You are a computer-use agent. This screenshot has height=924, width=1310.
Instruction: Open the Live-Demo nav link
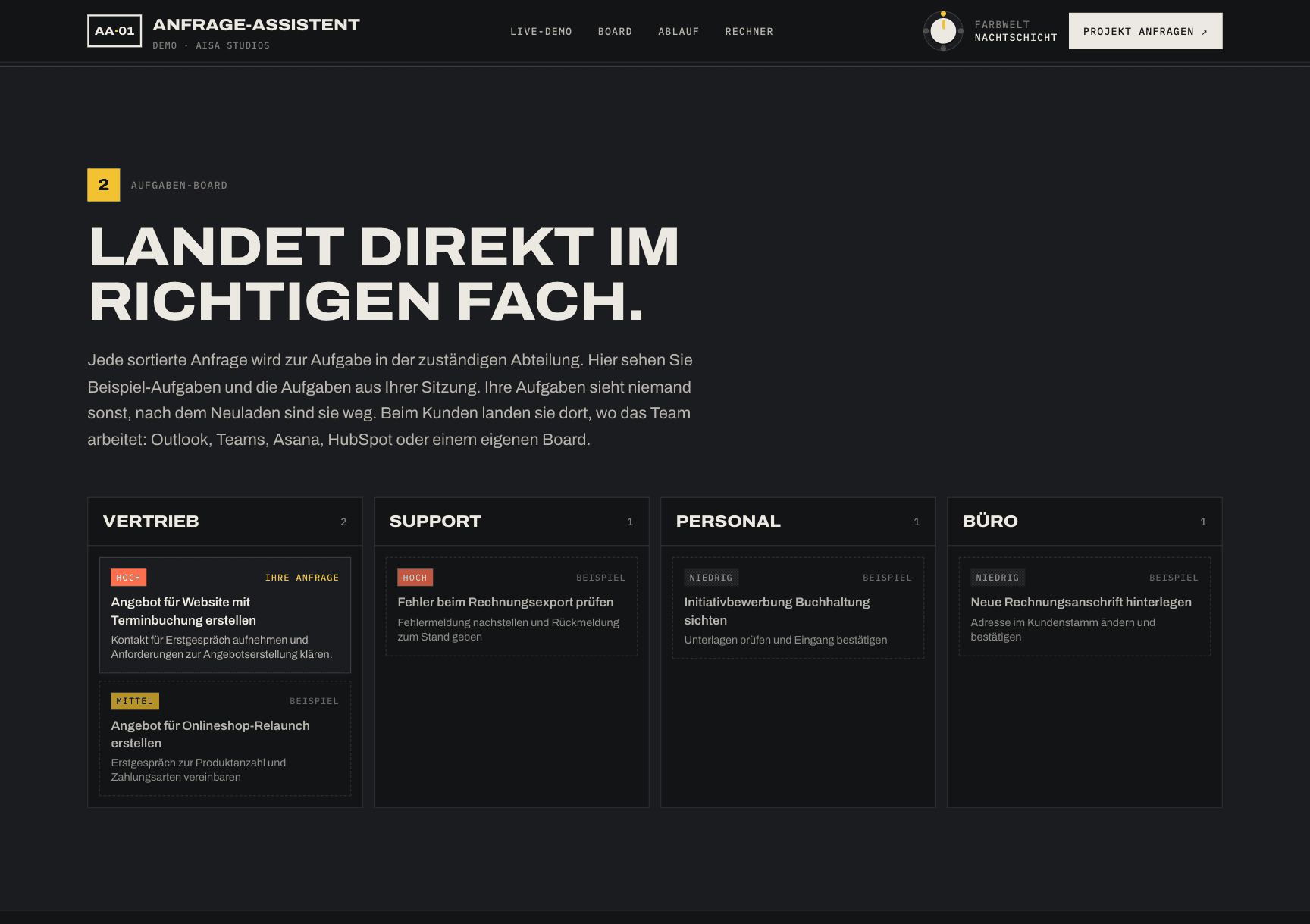(x=541, y=32)
